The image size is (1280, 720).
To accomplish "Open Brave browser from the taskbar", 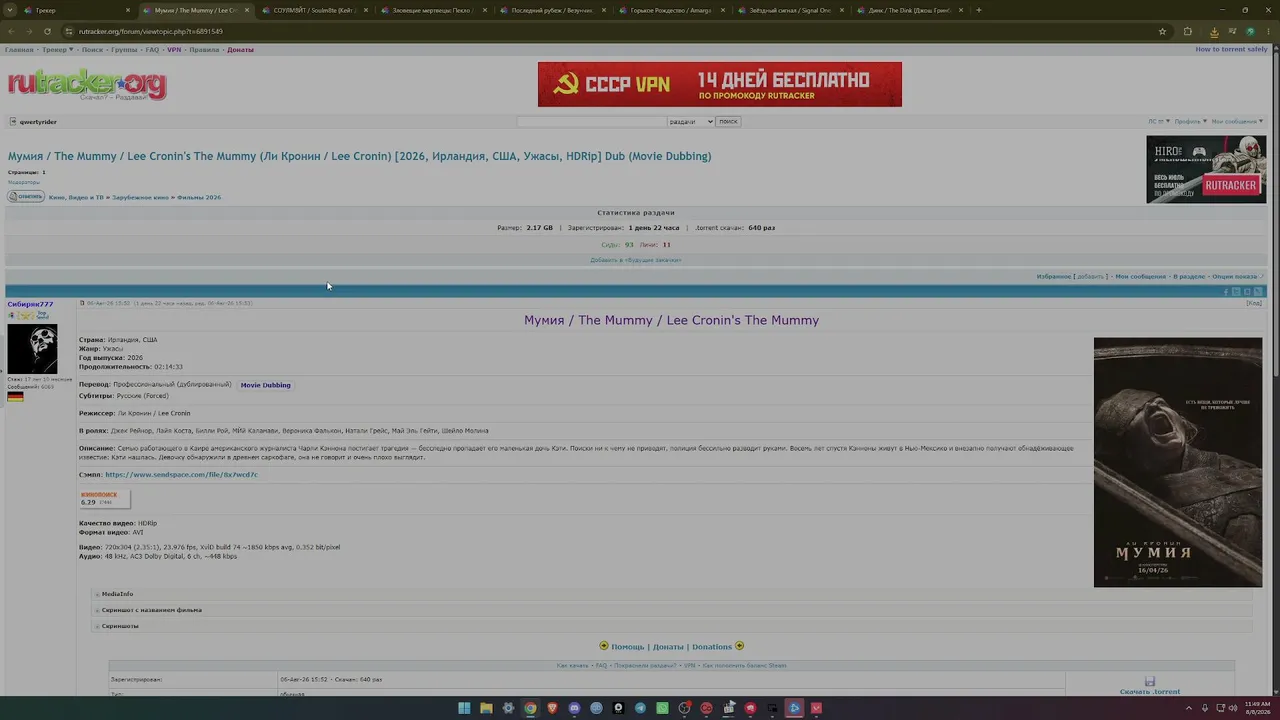I will pyautogui.click(x=552, y=708).
